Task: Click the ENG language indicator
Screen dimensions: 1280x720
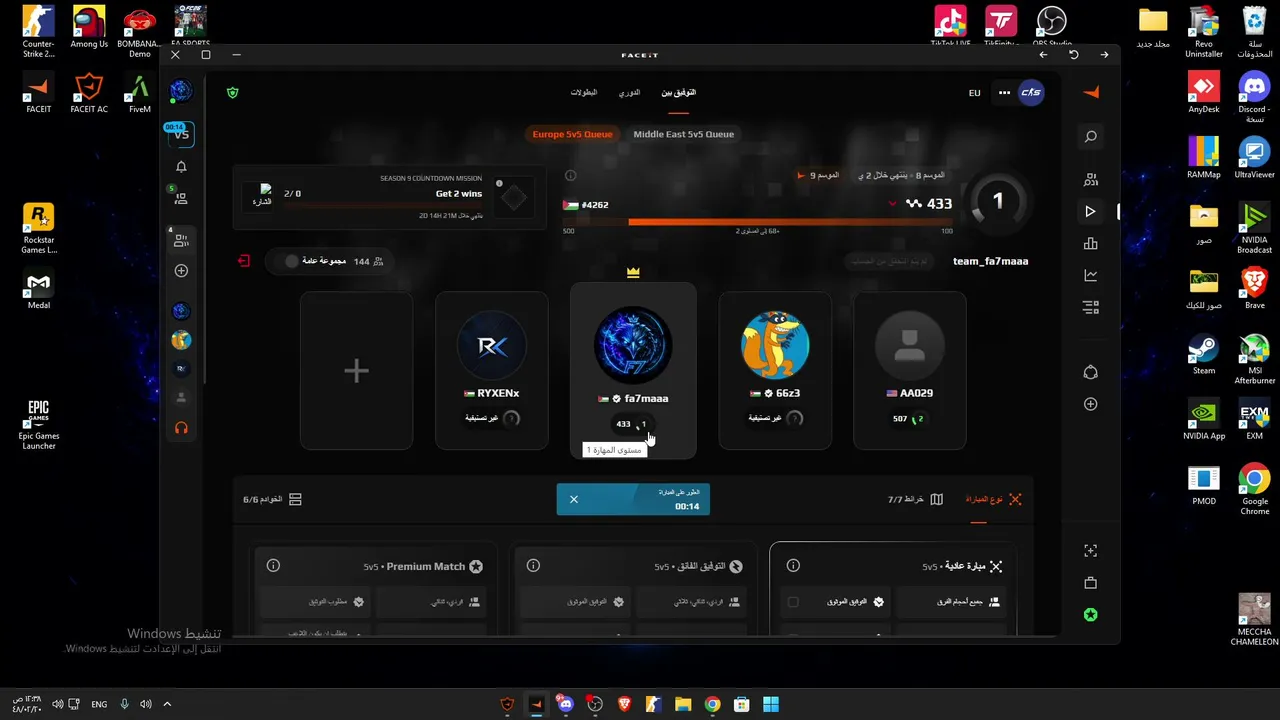Action: [99, 704]
